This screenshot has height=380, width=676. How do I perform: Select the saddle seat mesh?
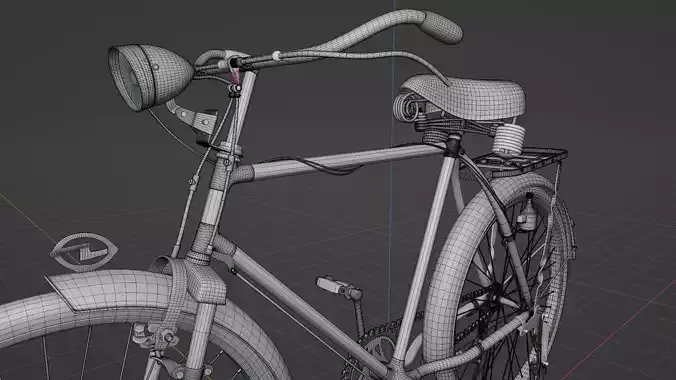coord(466,97)
